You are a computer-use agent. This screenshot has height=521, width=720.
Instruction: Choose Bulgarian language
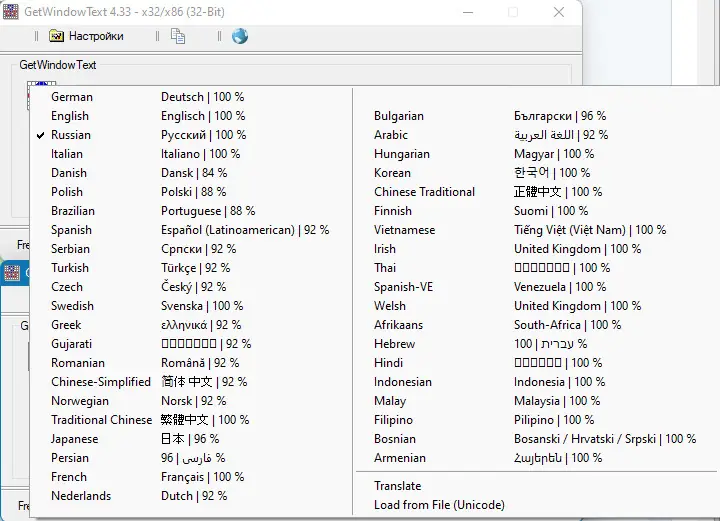[536, 116]
